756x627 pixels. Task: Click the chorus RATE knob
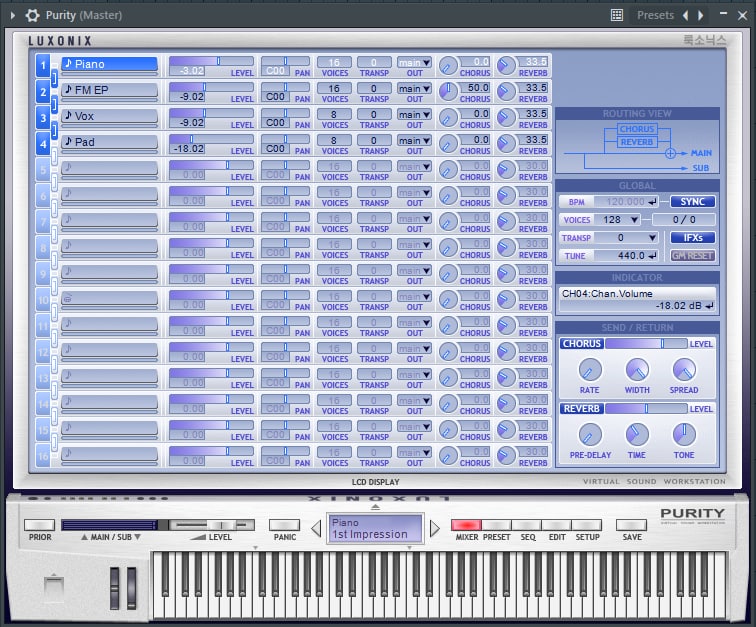tap(590, 370)
